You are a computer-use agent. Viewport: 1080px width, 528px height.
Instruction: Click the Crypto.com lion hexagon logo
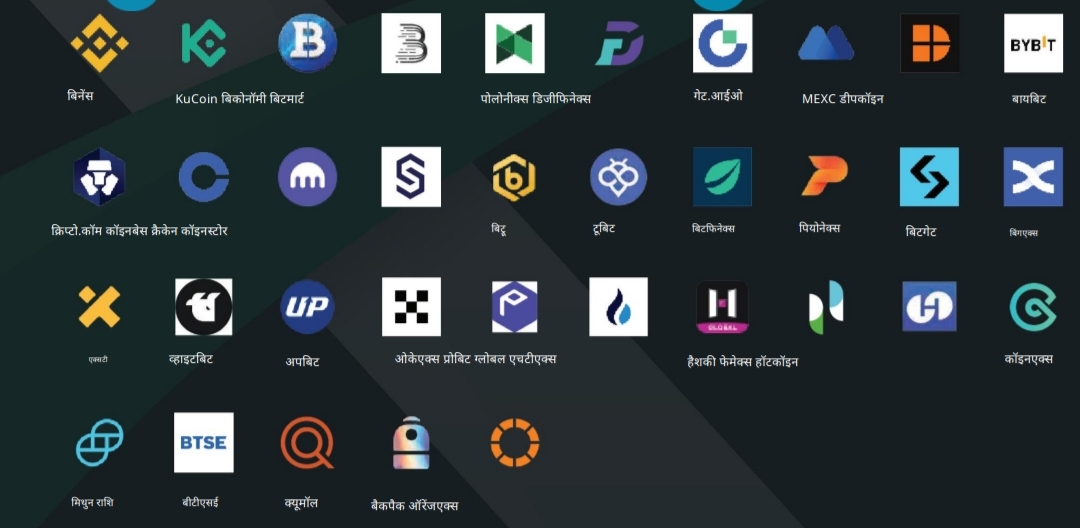(x=99, y=177)
